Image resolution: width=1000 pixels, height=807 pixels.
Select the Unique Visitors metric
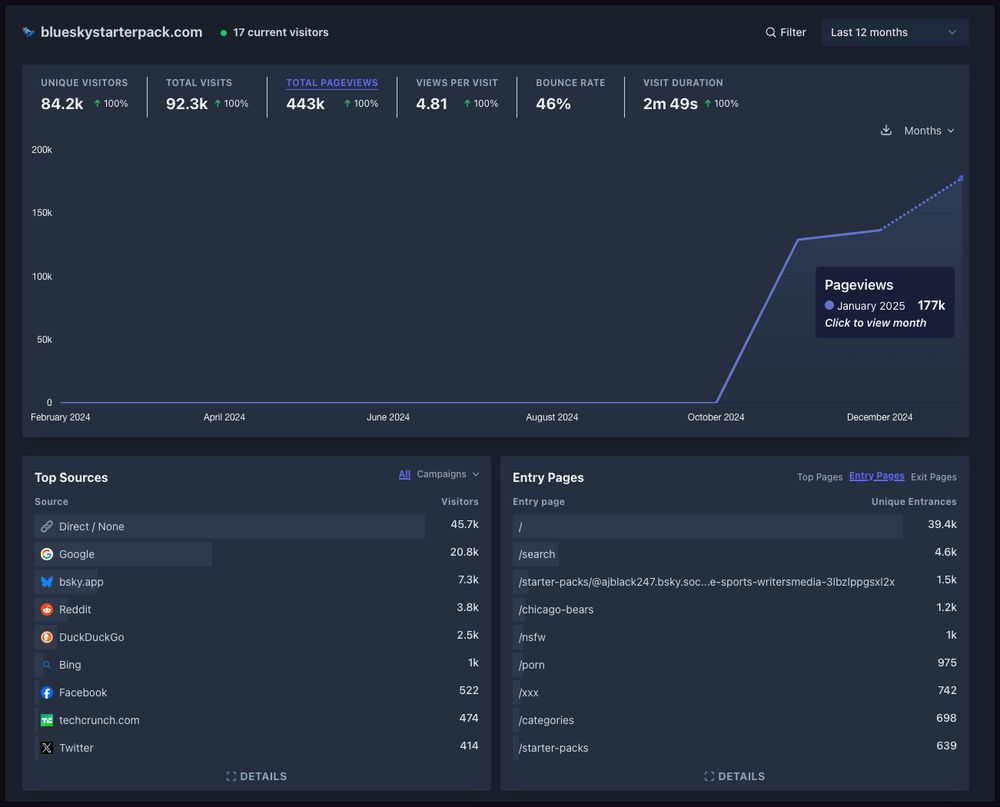tap(84, 94)
